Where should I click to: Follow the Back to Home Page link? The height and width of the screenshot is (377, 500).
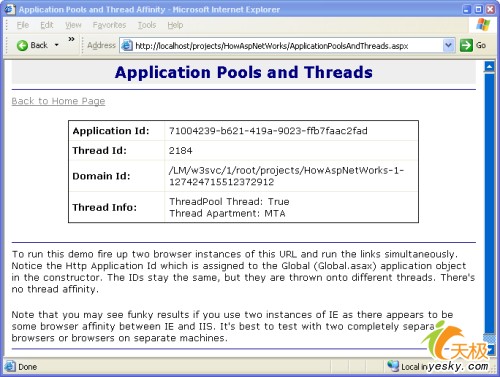(x=58, y=101)
